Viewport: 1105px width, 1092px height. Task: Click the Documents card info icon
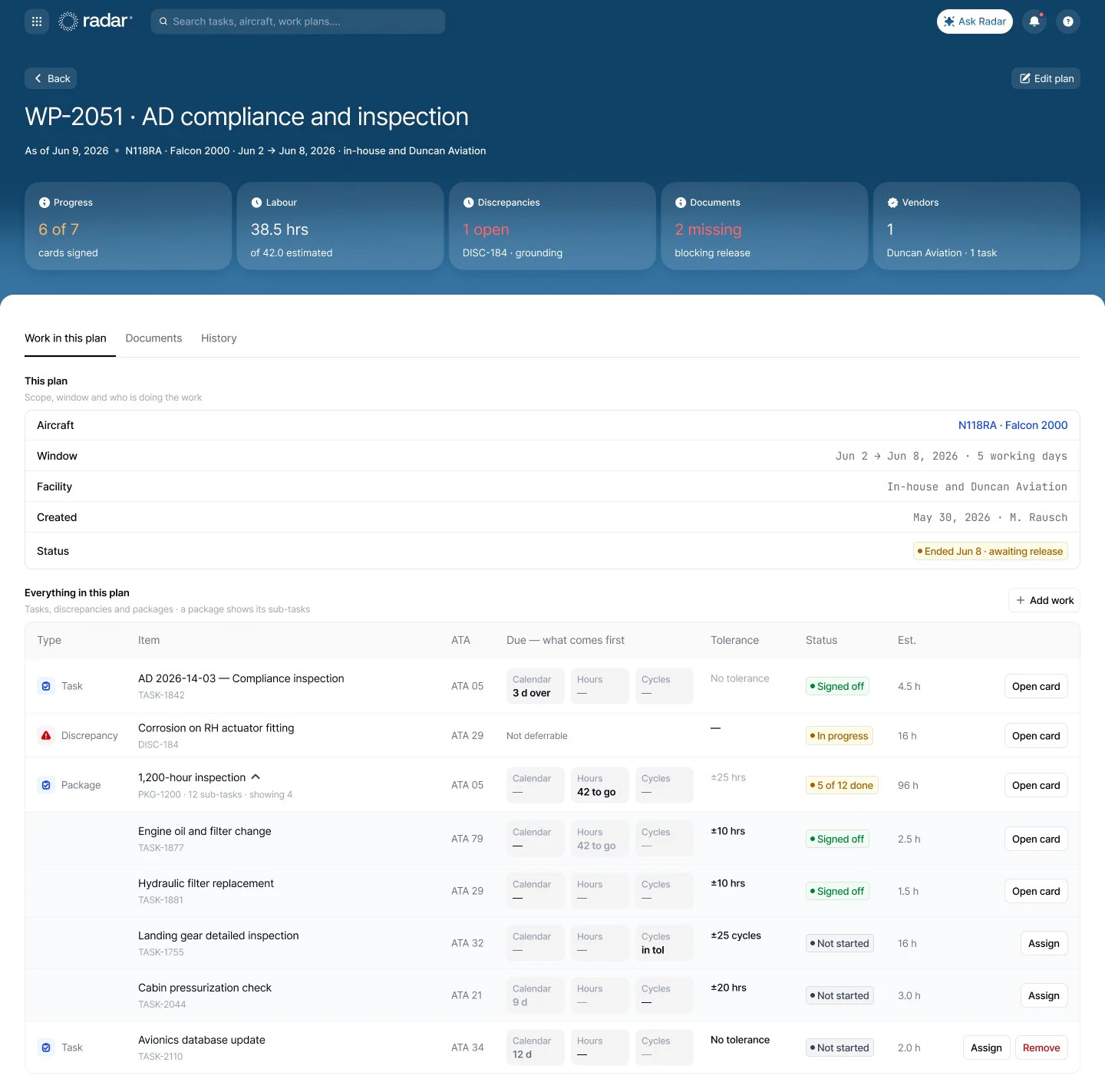tap(681, 203)
